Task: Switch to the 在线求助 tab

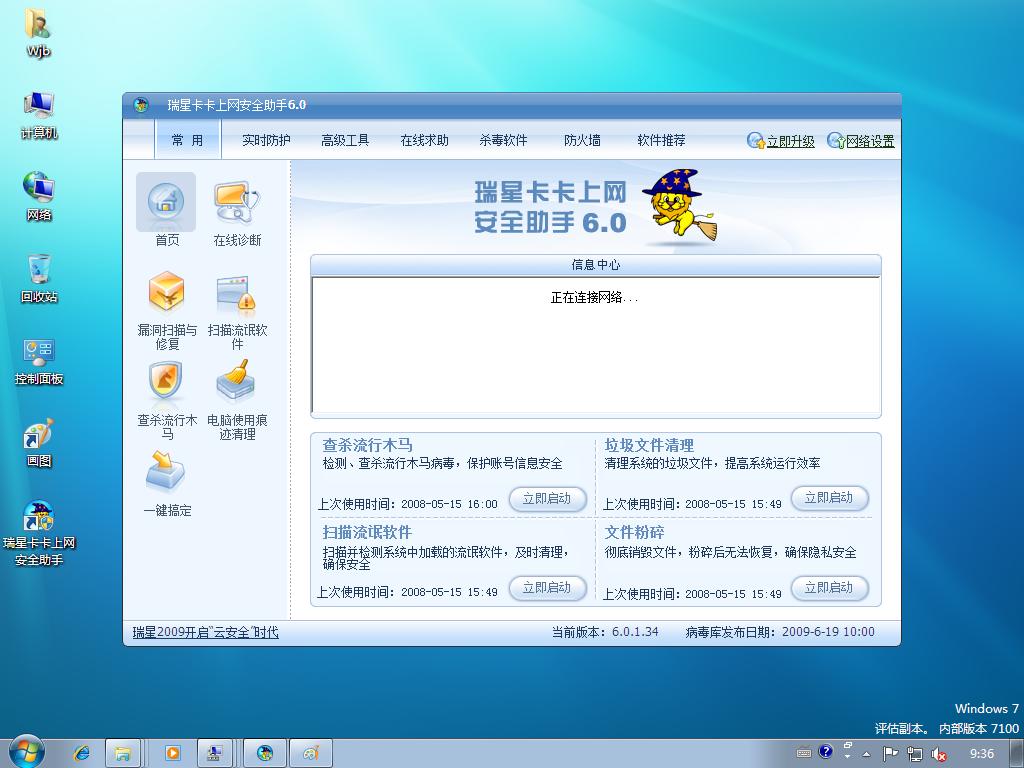Action: tap(424, 140)
